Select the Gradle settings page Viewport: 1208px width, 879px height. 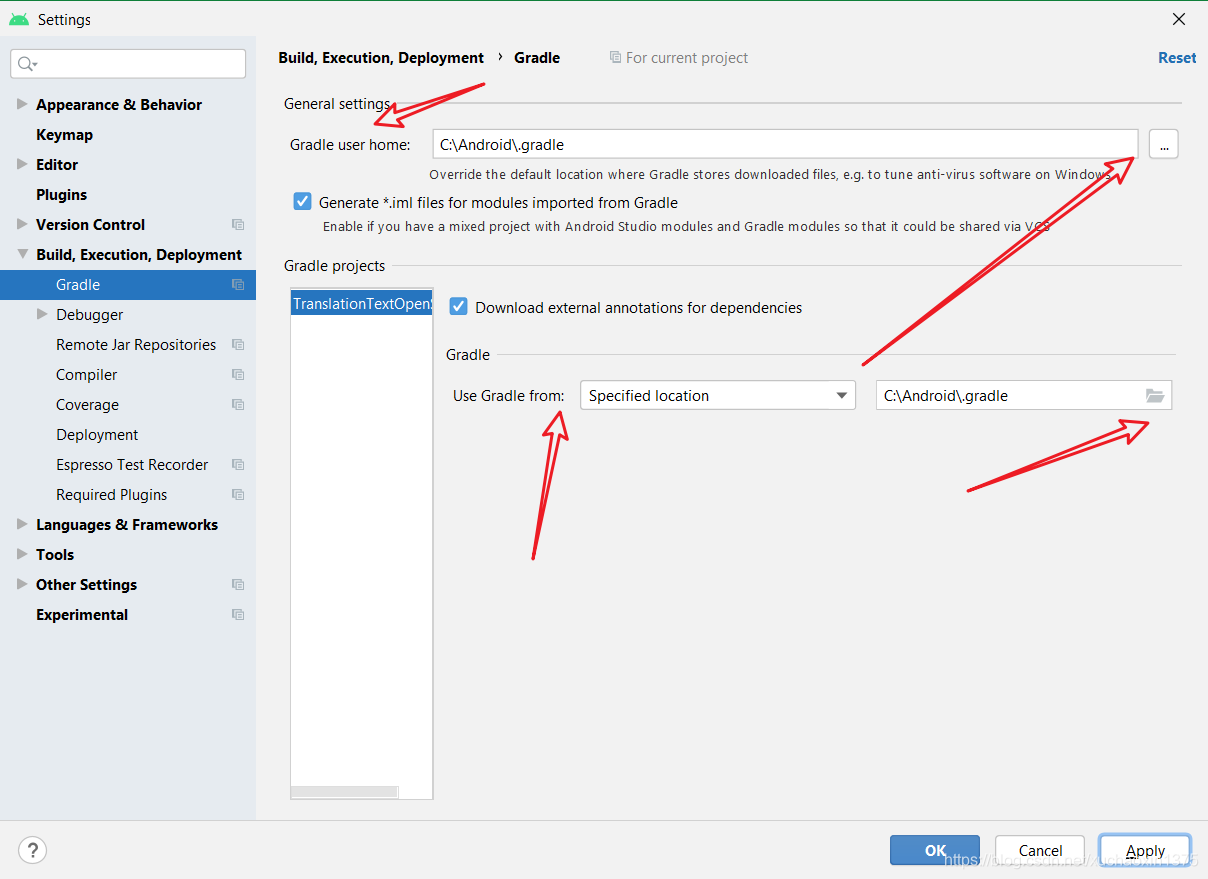click(x=128, y=285)
